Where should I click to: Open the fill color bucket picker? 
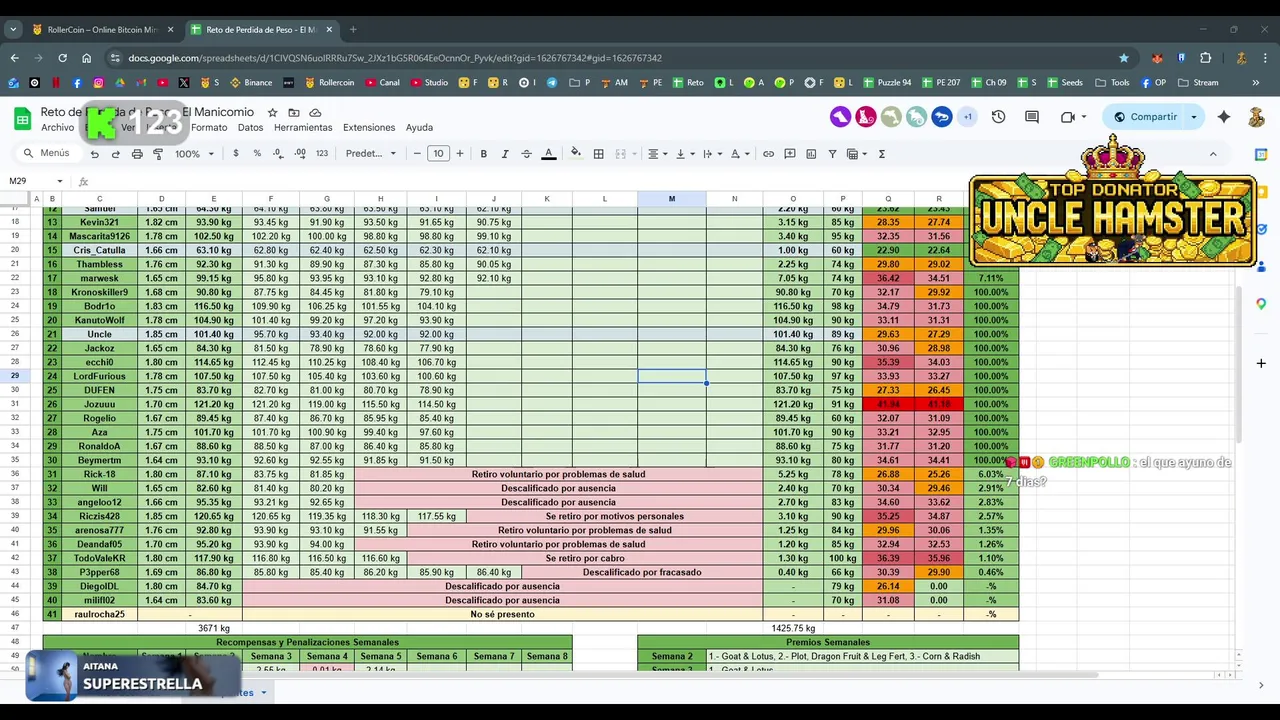[x=575, y=154]
